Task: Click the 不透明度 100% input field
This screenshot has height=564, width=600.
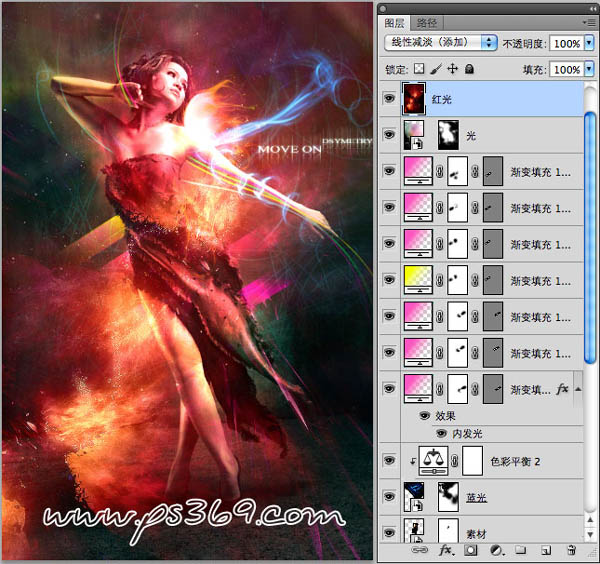Action: (567, 43)
